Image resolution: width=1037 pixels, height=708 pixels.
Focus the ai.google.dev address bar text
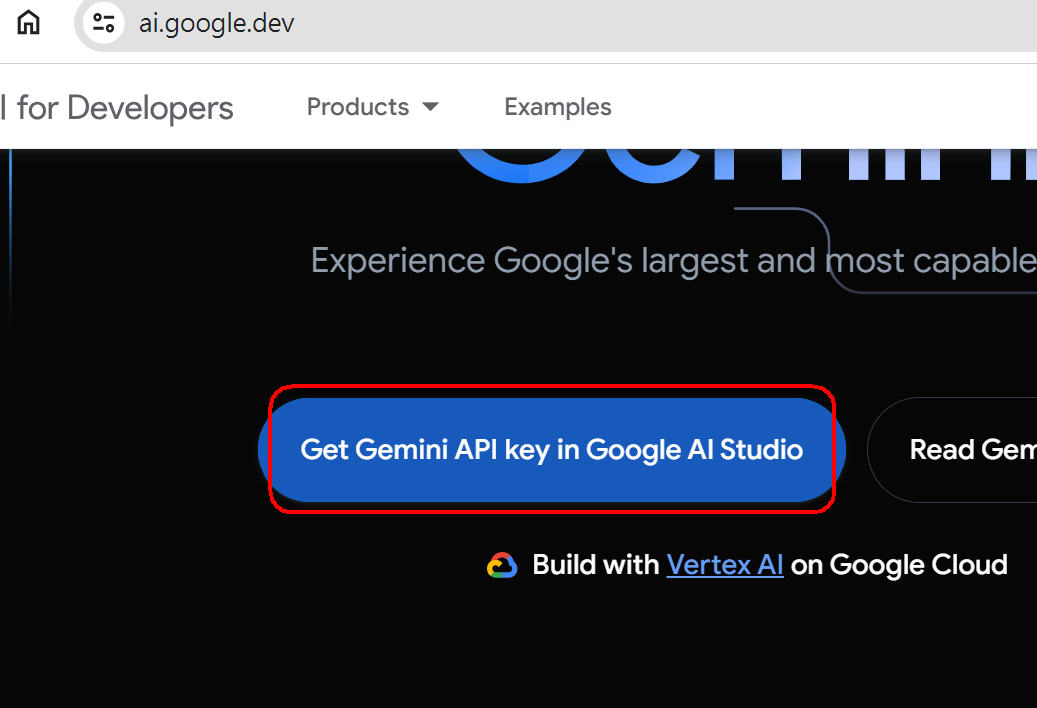(216, 24)
